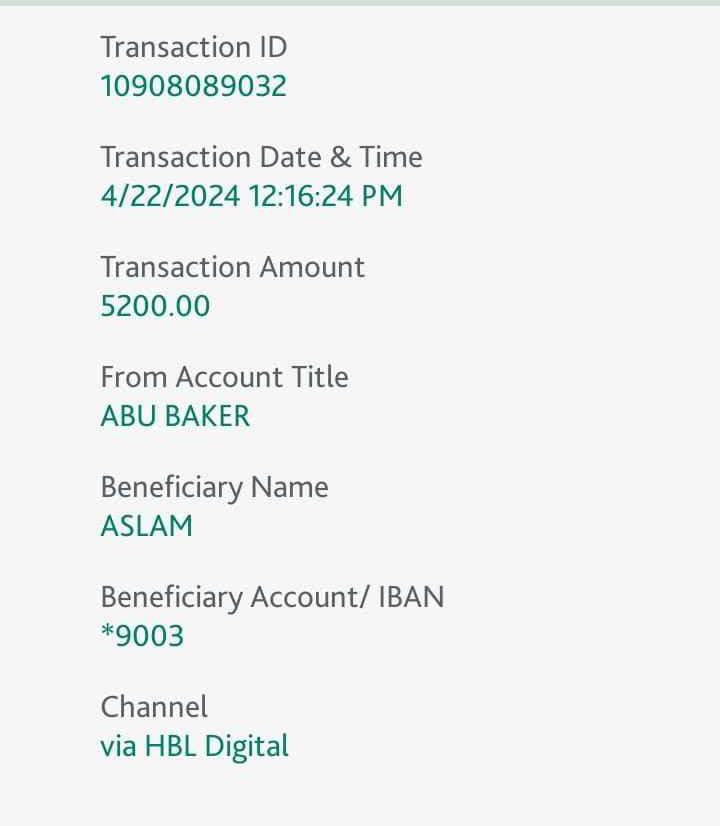Select transaction ID number 10908089032
The image size is (720, 826).
[x=193, y=86]
